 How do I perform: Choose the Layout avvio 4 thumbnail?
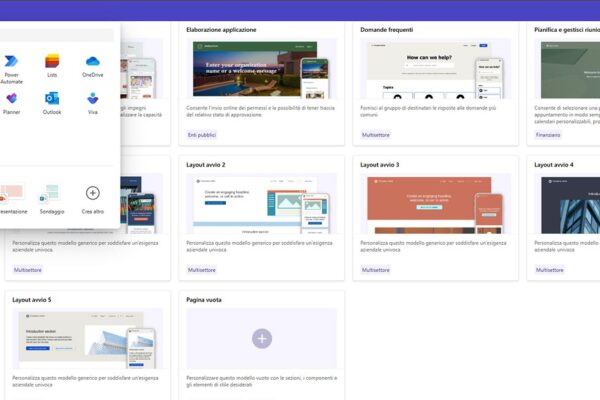(x=567, y=204)
